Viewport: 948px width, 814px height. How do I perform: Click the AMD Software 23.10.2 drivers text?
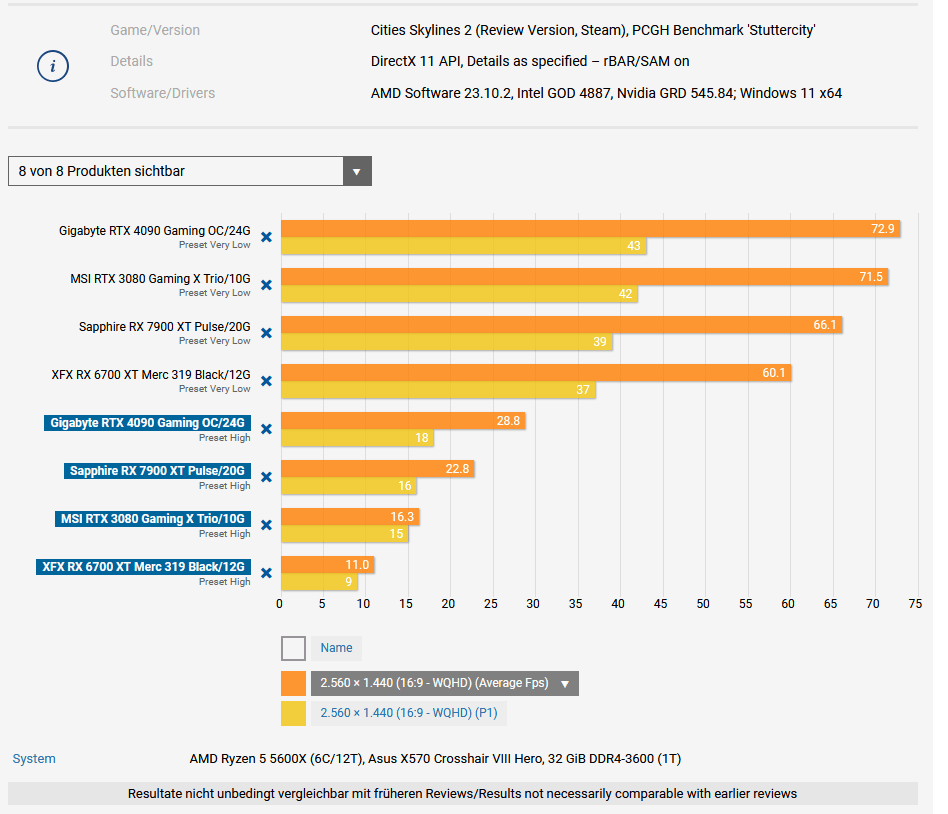[606, 93]
